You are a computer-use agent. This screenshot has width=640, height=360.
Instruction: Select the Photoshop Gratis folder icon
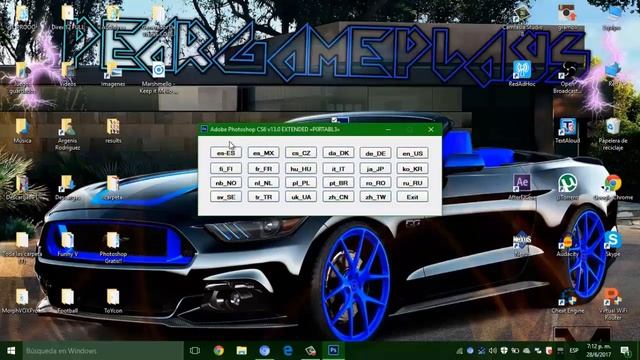click(113, 247)
